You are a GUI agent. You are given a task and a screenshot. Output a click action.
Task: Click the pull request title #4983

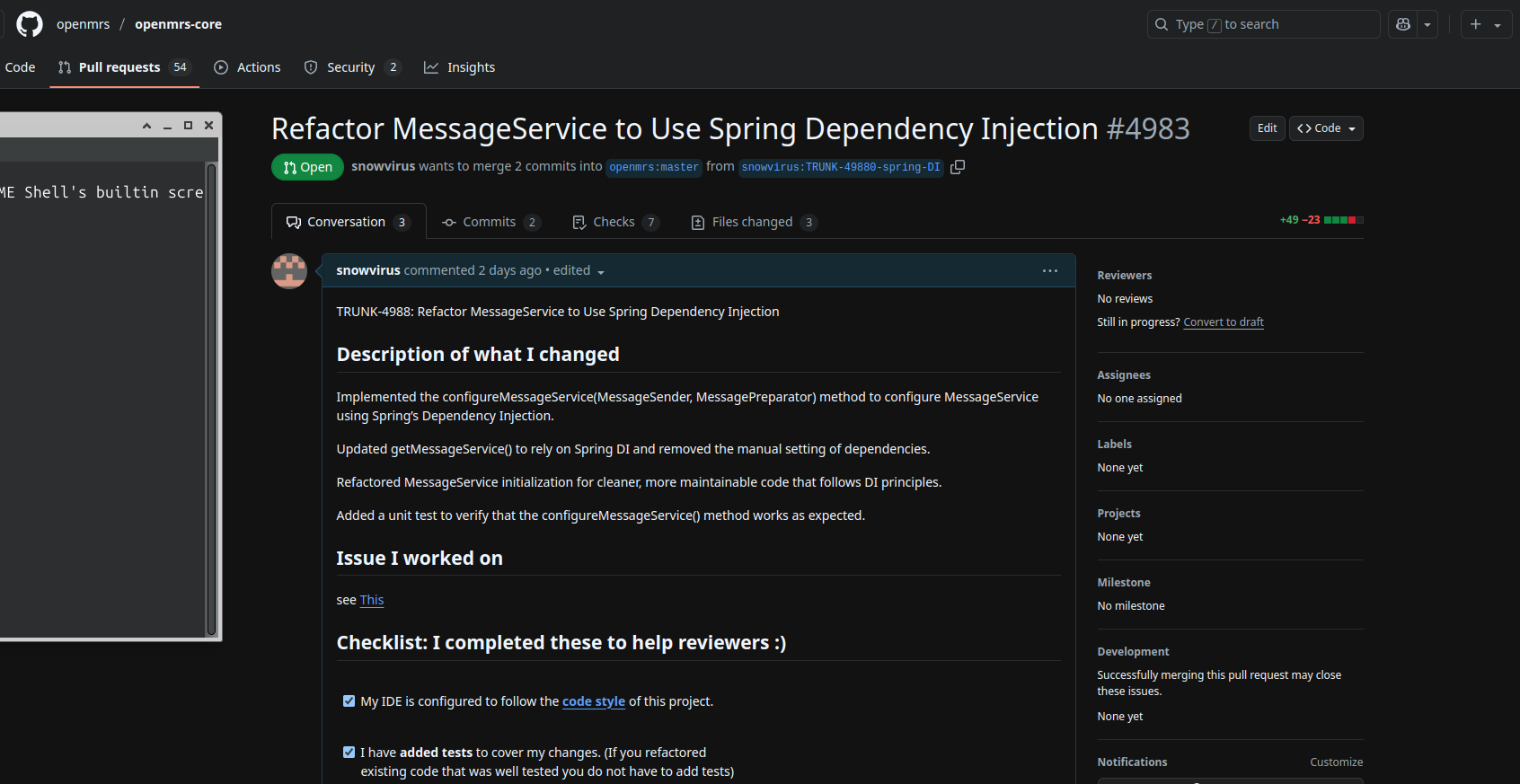730,128
